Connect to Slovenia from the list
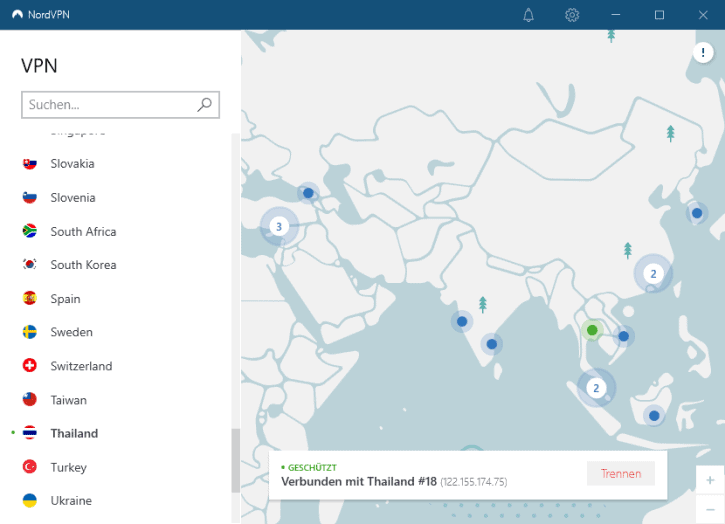The width and height of the screenshot is (725, 524). point(73,197)
